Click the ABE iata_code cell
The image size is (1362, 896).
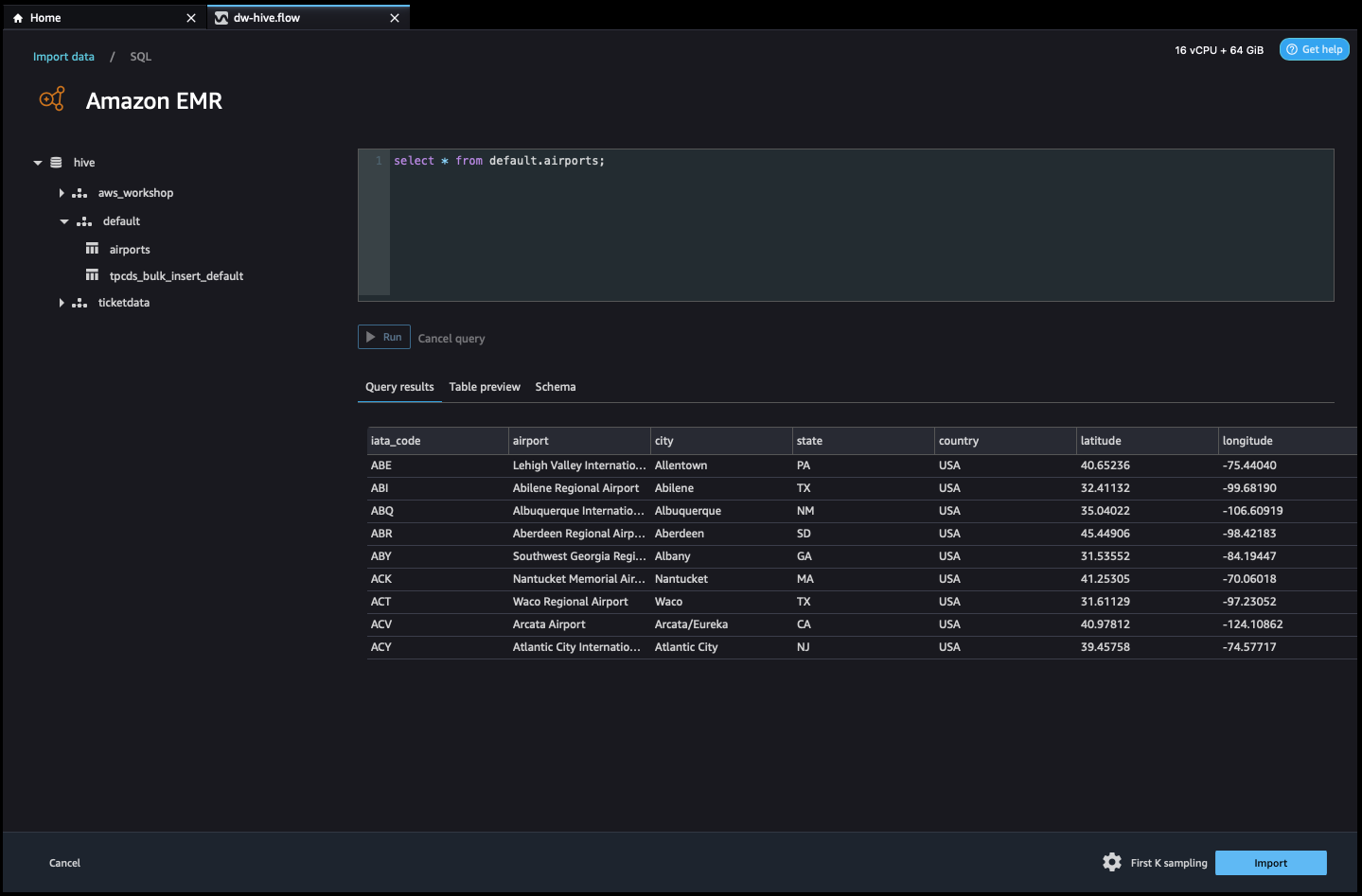click(x=438, y=466)
